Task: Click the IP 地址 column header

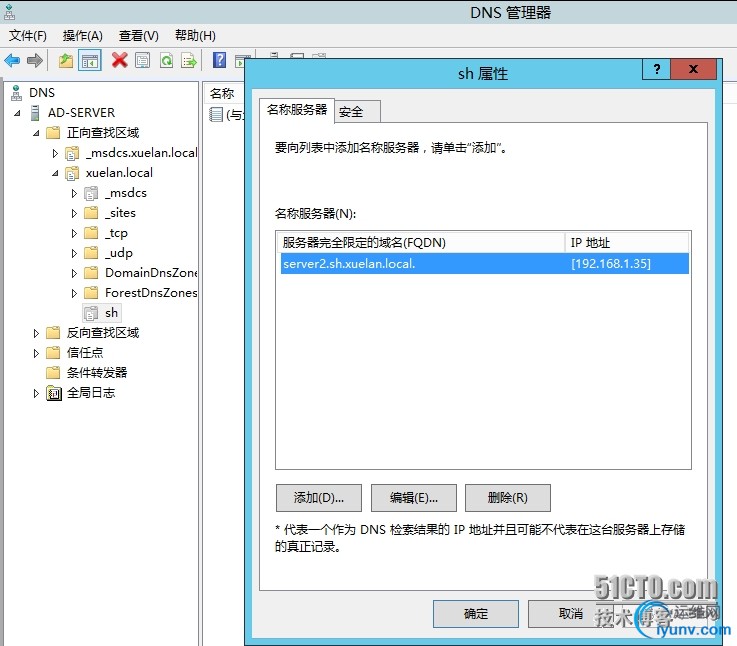Action: pos(627,243)
